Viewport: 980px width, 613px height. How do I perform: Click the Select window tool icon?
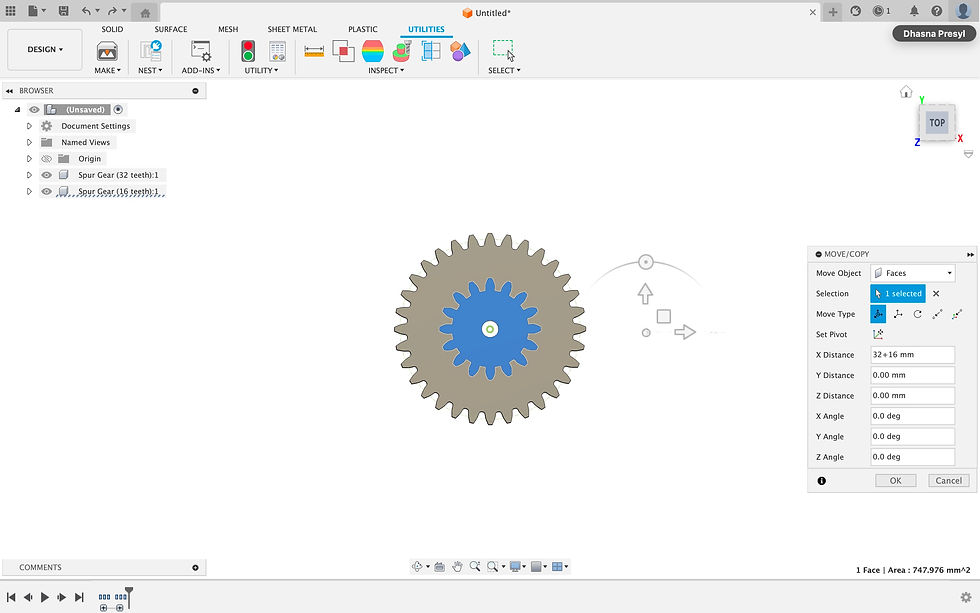tap(504, 51)
